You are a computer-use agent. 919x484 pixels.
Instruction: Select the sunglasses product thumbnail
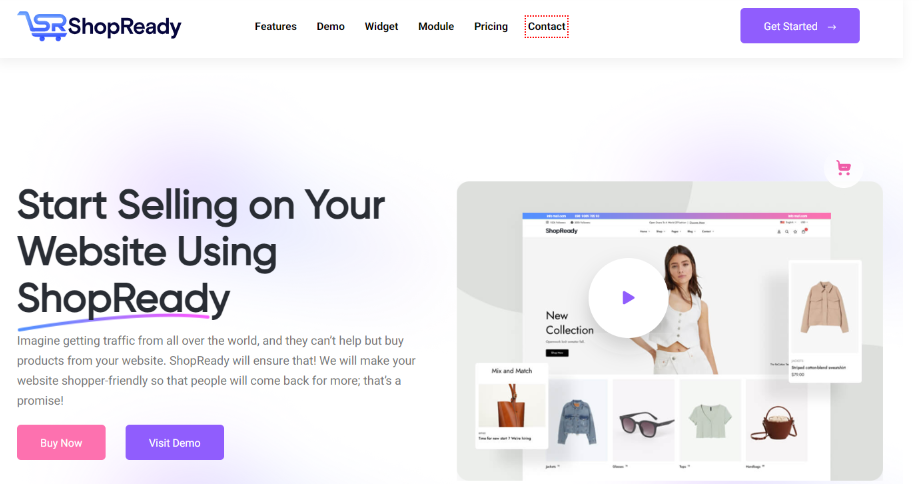644,421
